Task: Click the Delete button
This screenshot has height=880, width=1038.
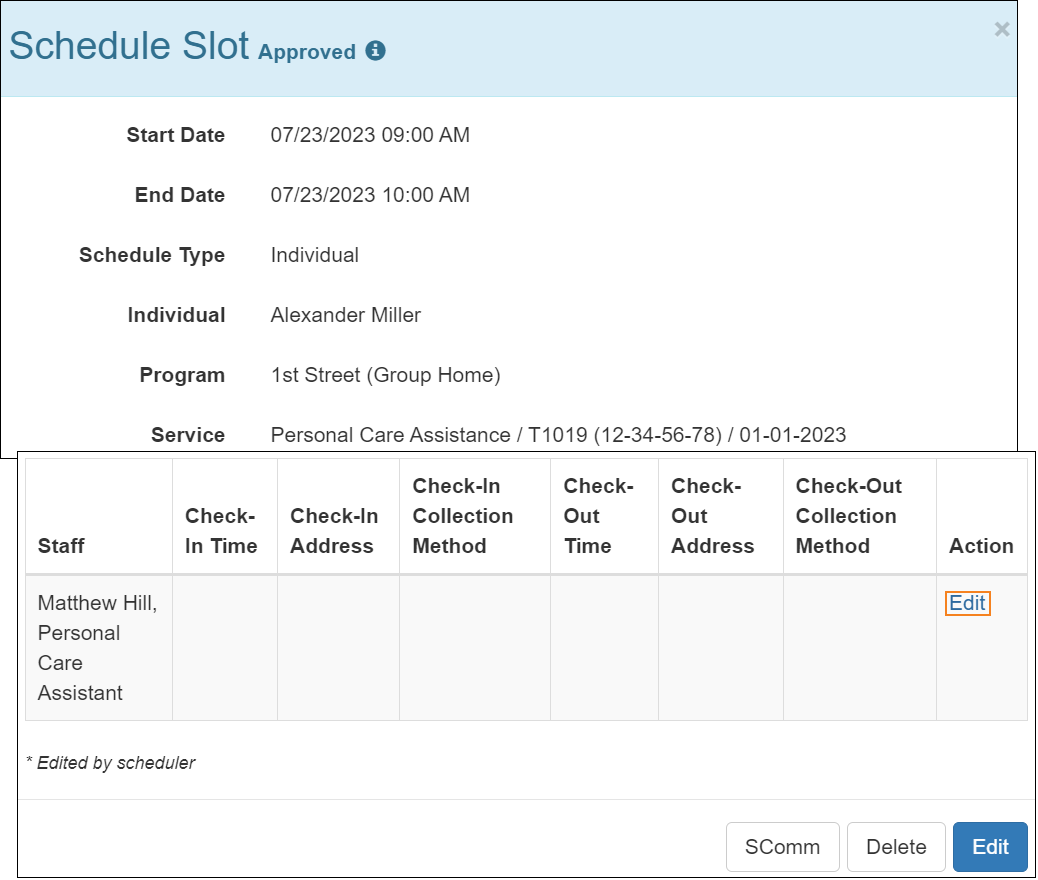Action: (x=896, y=847)
